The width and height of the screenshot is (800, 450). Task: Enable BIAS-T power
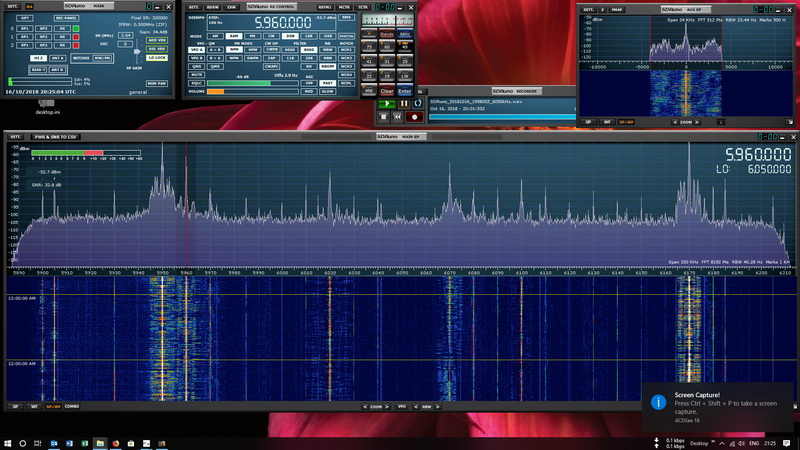38,69
